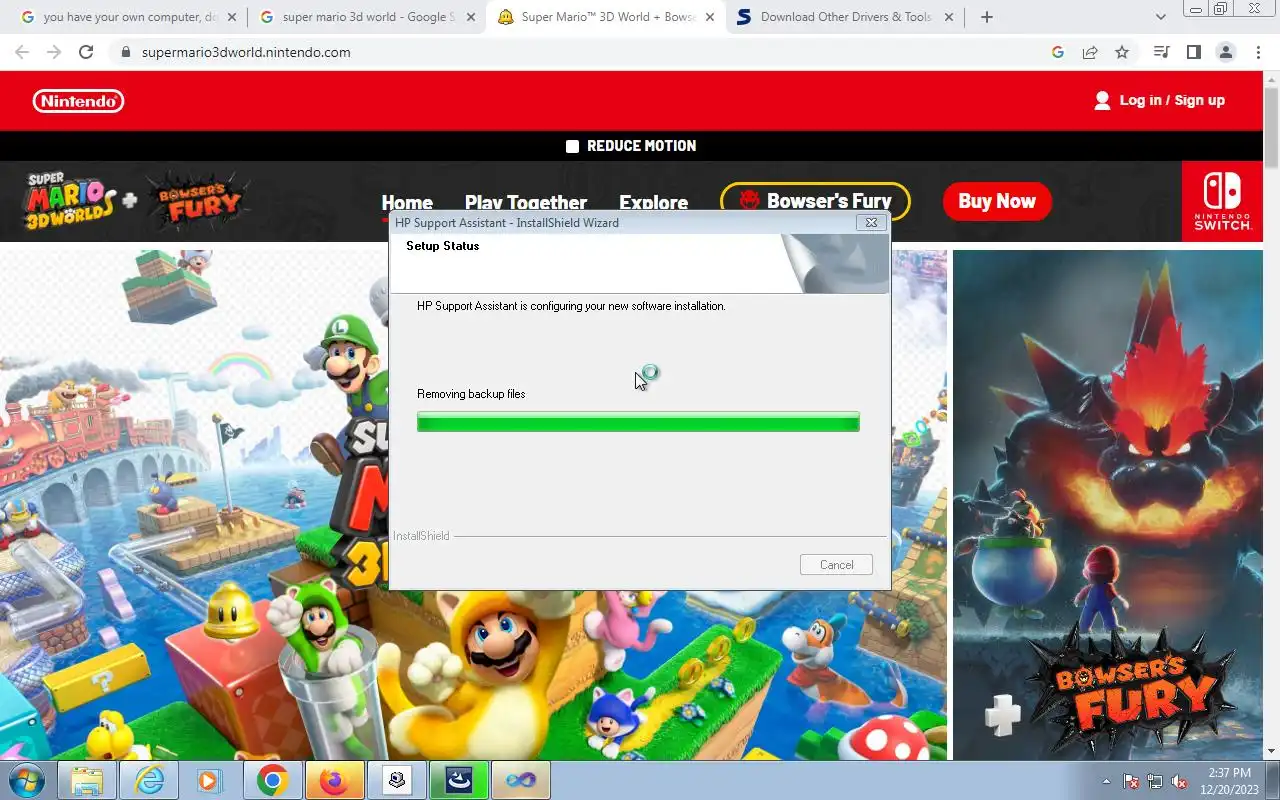Click the Bowser's Fury logo in navigation
The height and width of the screenshot is (800, 1280).
point(197,200)
